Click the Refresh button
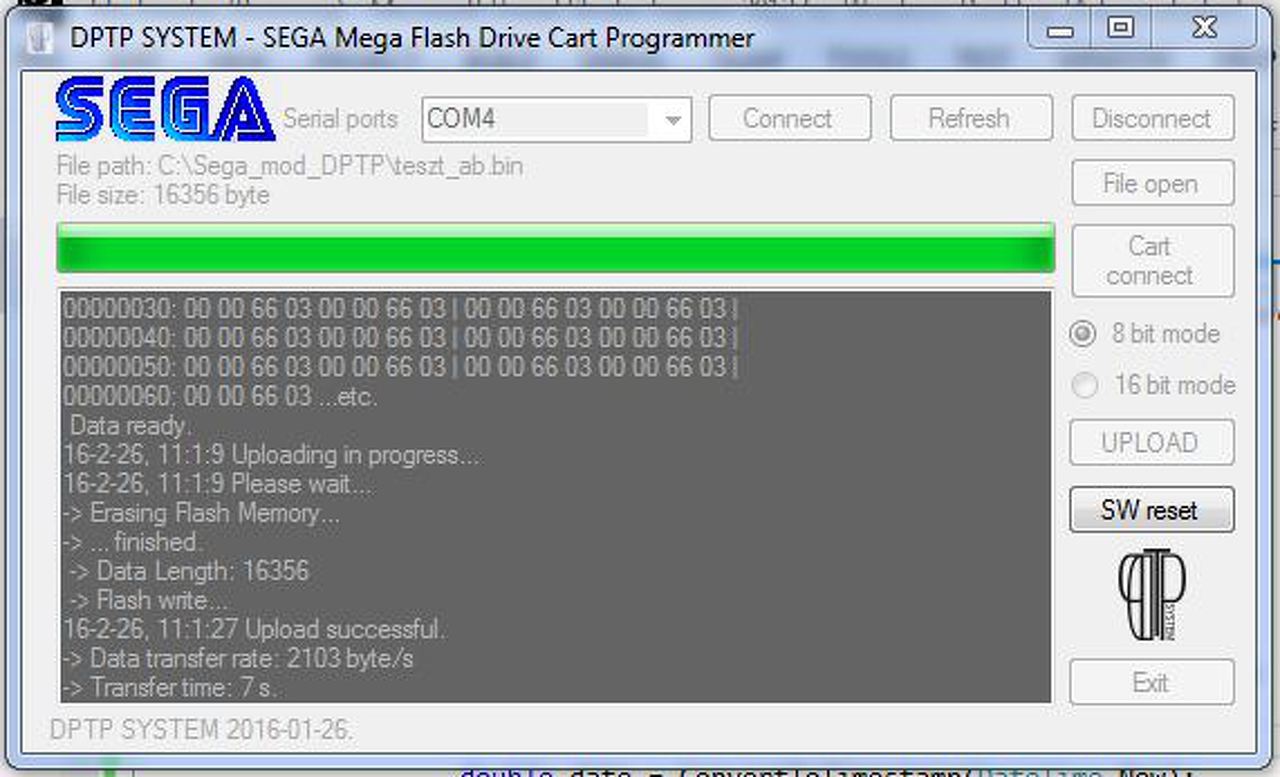 970,119
